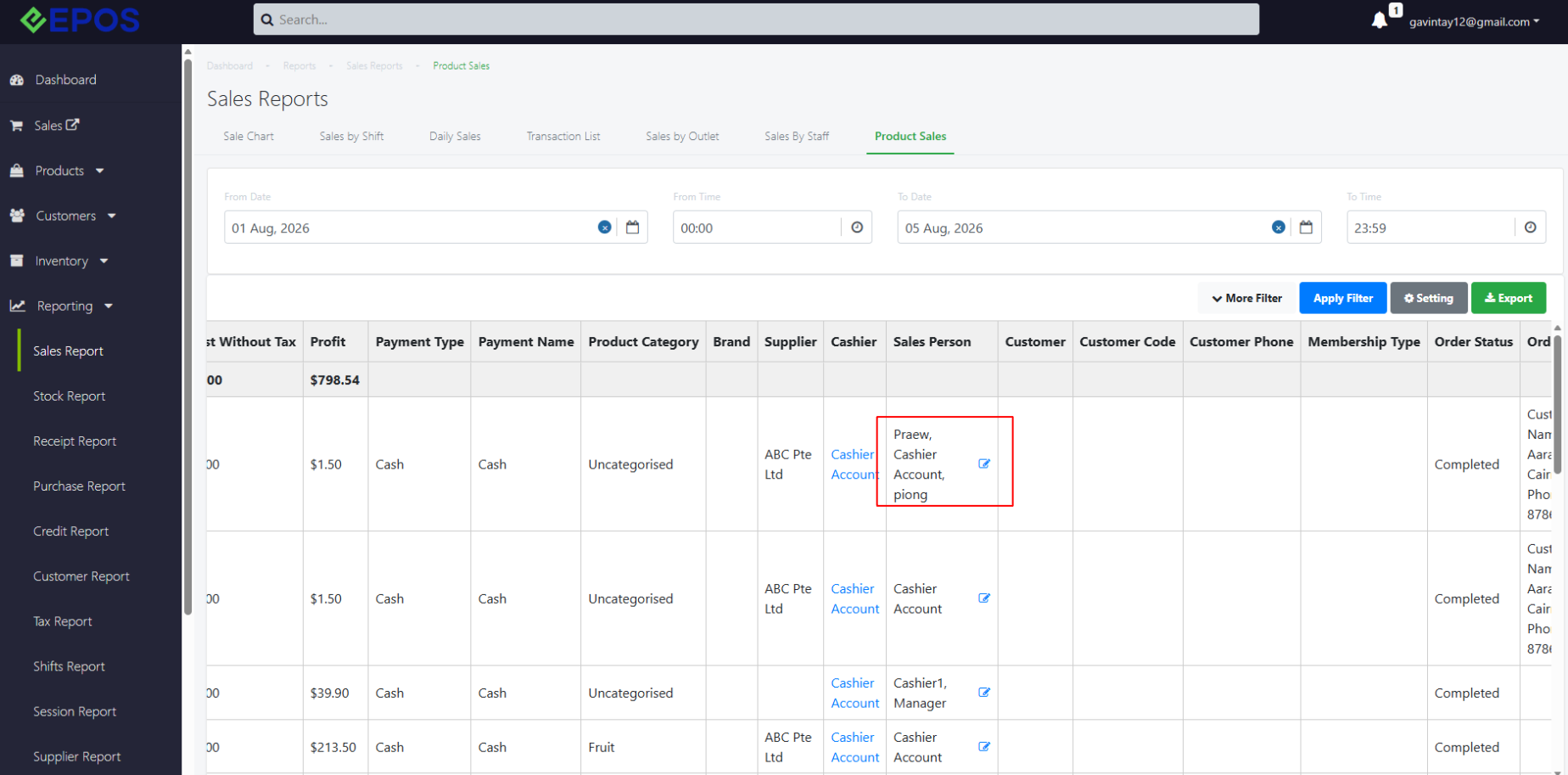Edit sales person for Praew row
The height and width of the screenshot is (775, 1568).
click(x=984, y=463)
